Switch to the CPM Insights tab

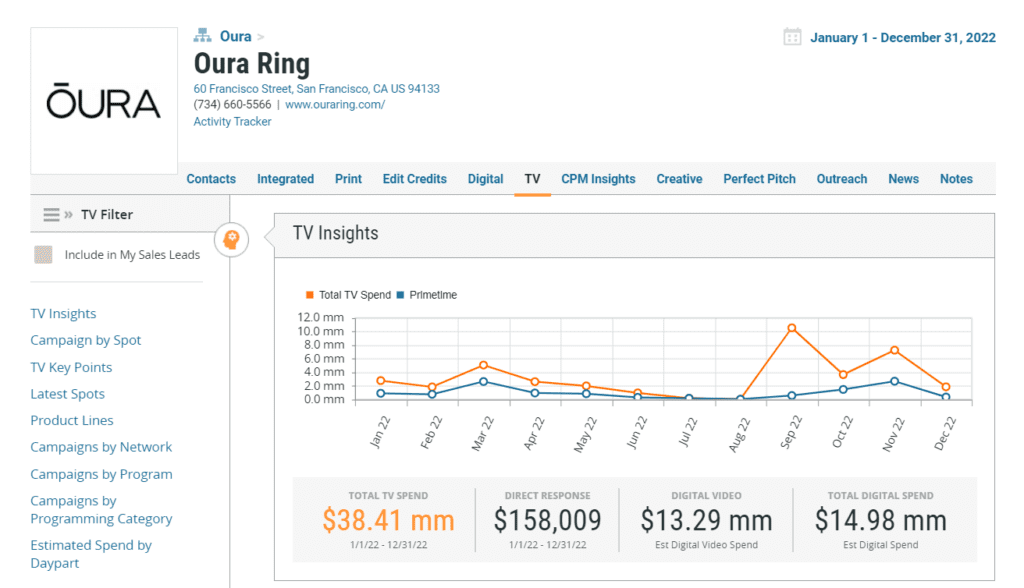coord(598,179)
